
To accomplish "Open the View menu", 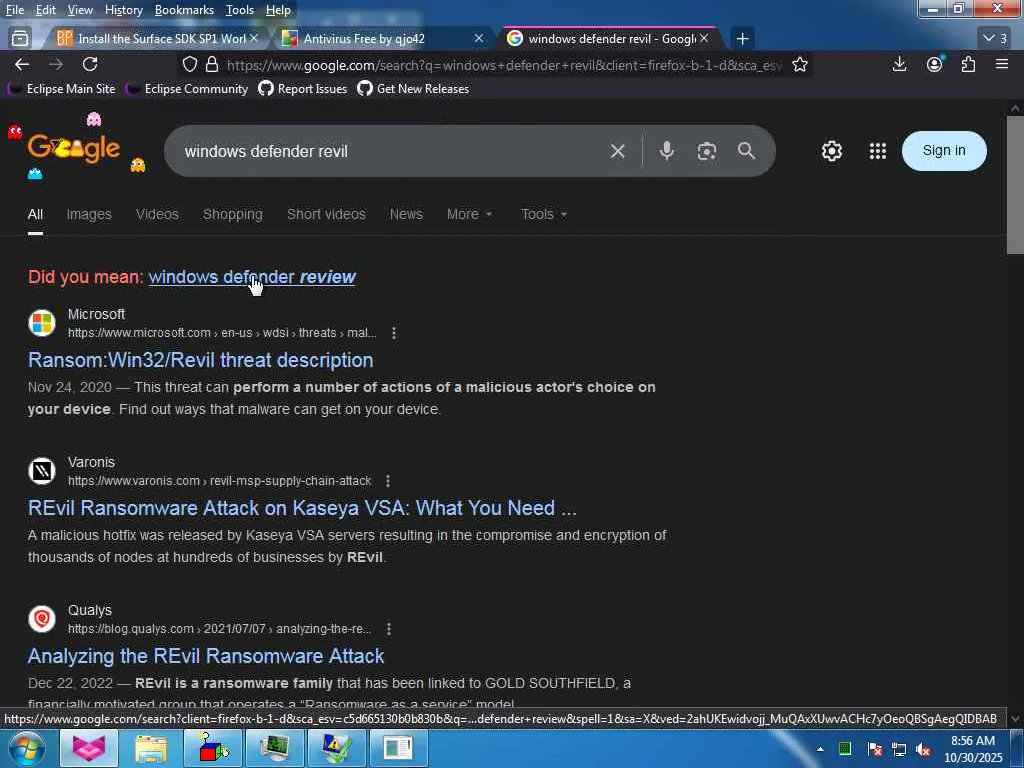I will tap(80, 10).
